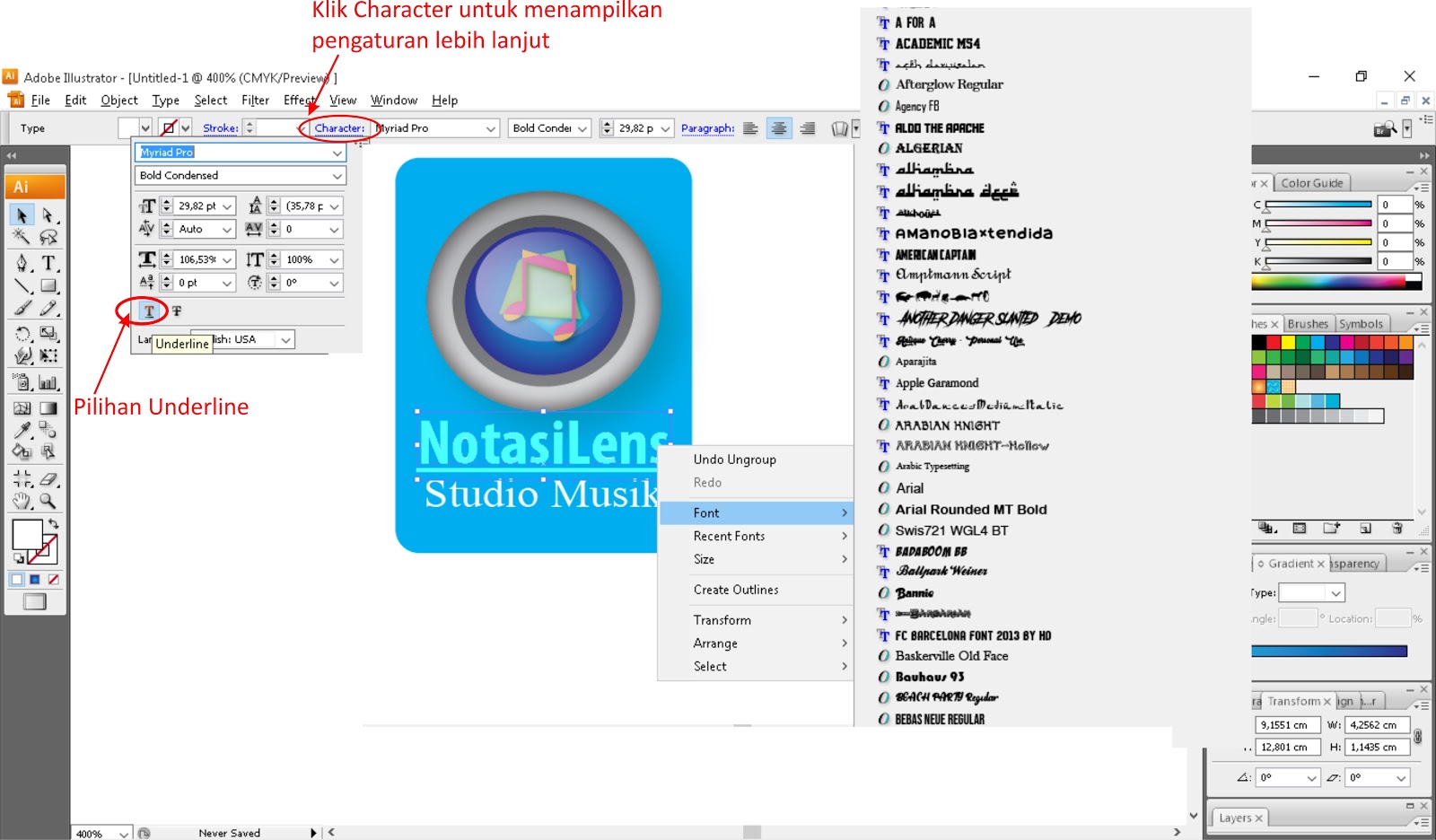
Task: Open Myriad Pro font family dropdown in panel
Action: (x=337, y=153)
